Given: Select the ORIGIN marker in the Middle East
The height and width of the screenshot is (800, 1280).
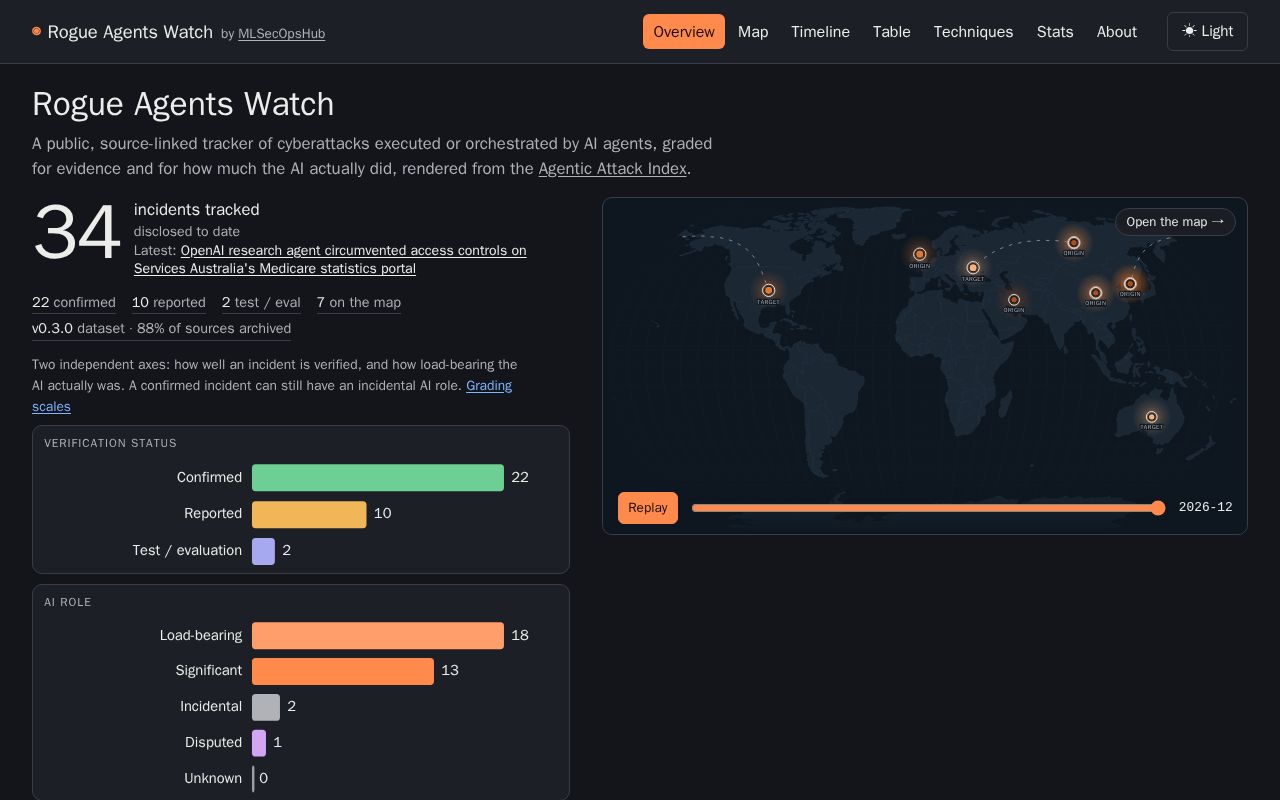Looking at the screenshot, I should click(1013, 300).
